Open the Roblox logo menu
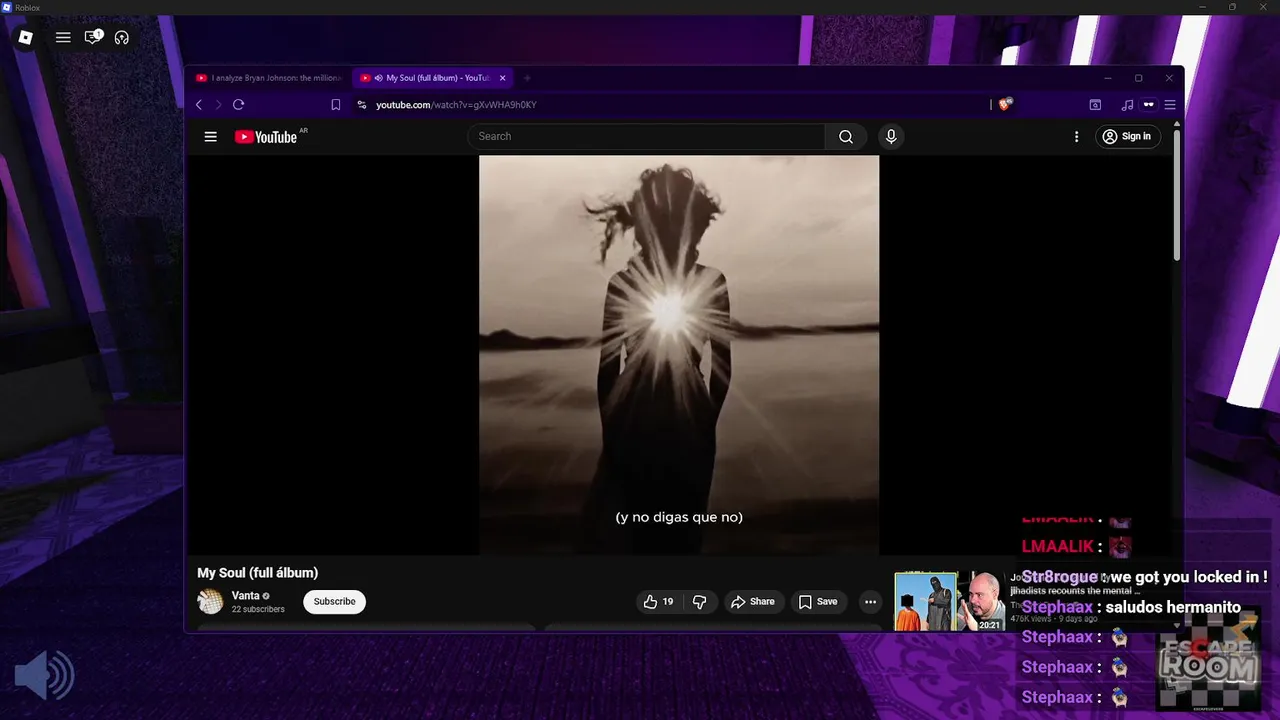The height and width of the screenshot is (720, 1280). pos(26,38)
